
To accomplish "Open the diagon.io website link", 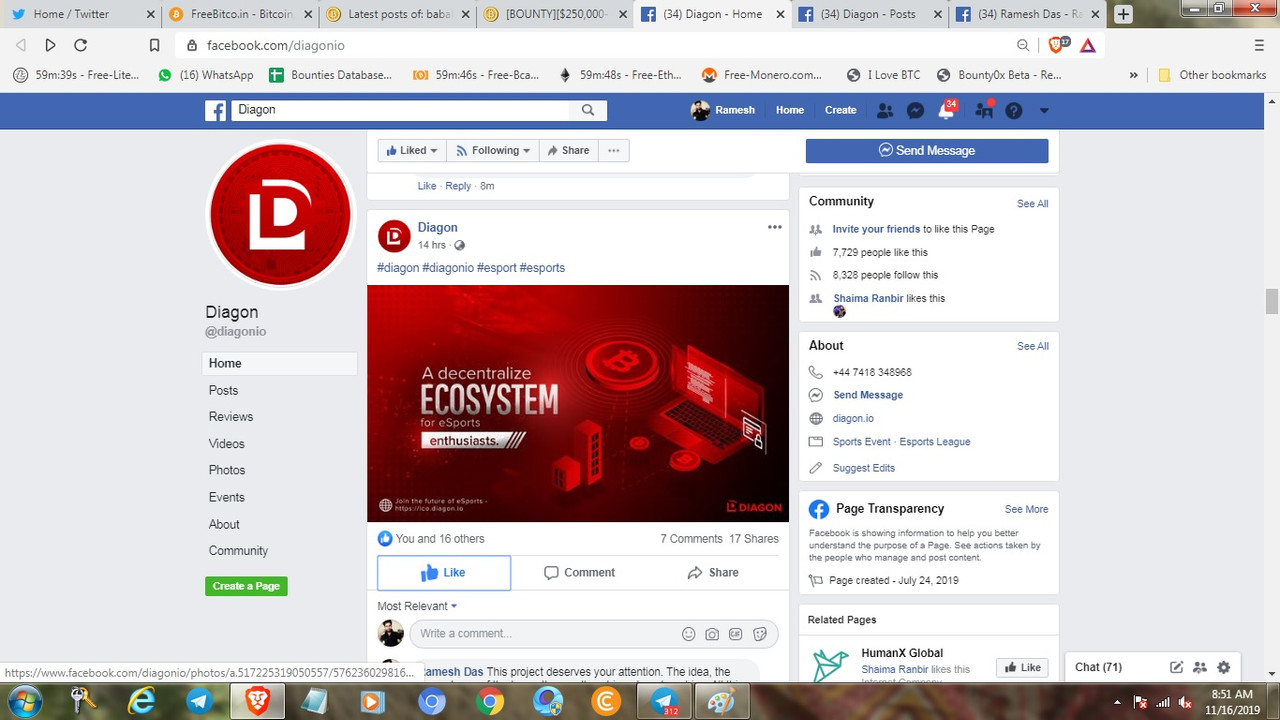I will 853,418.
